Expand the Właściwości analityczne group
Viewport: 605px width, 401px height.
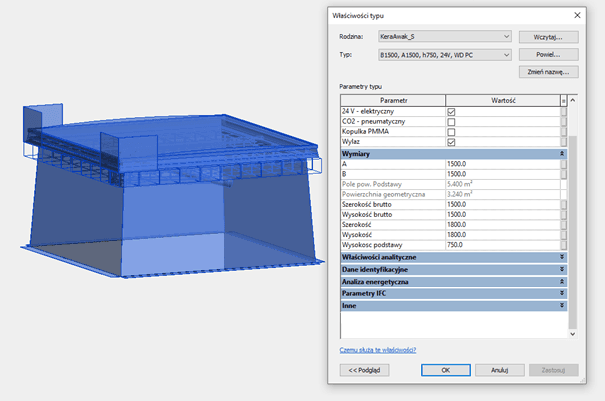[x=562, y=257]
